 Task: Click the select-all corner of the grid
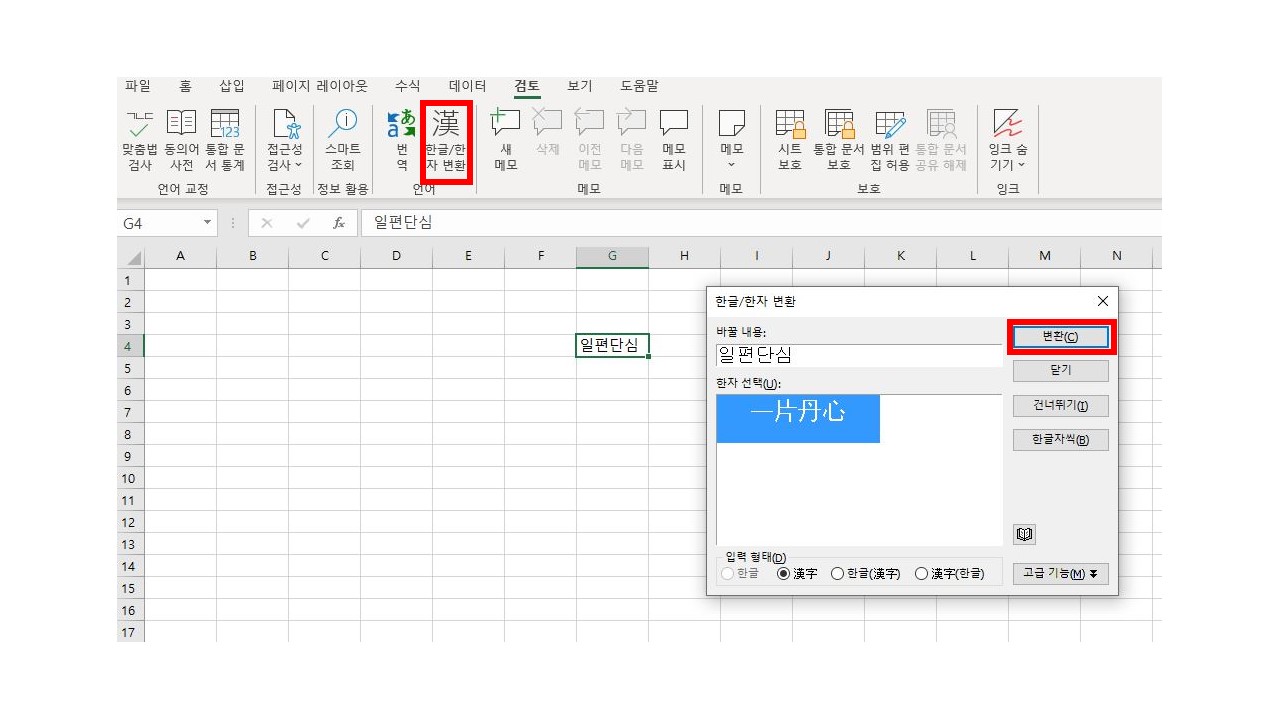coord(131,257)
